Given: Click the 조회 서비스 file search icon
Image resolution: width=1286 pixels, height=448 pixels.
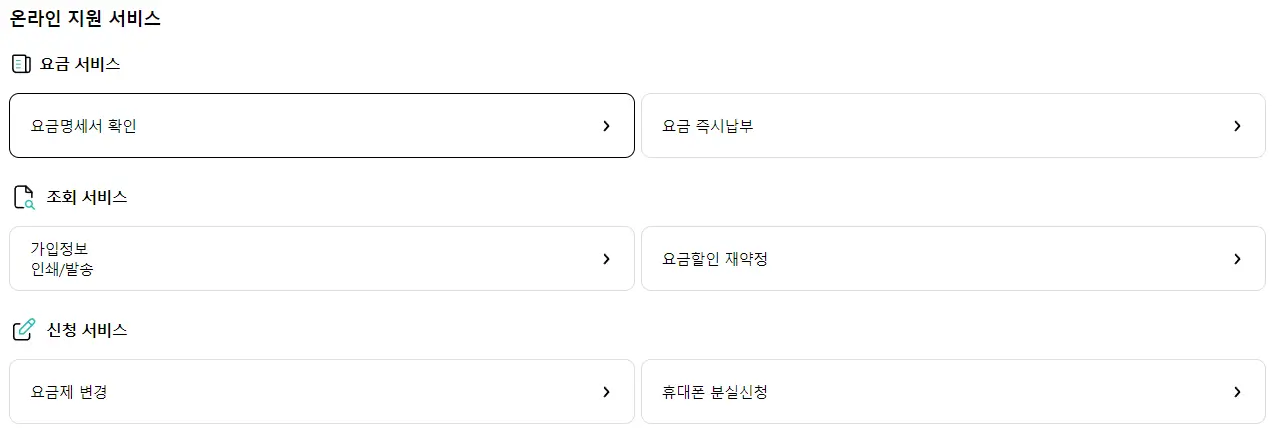Looking at the screenshot, I should pos(24,197).
